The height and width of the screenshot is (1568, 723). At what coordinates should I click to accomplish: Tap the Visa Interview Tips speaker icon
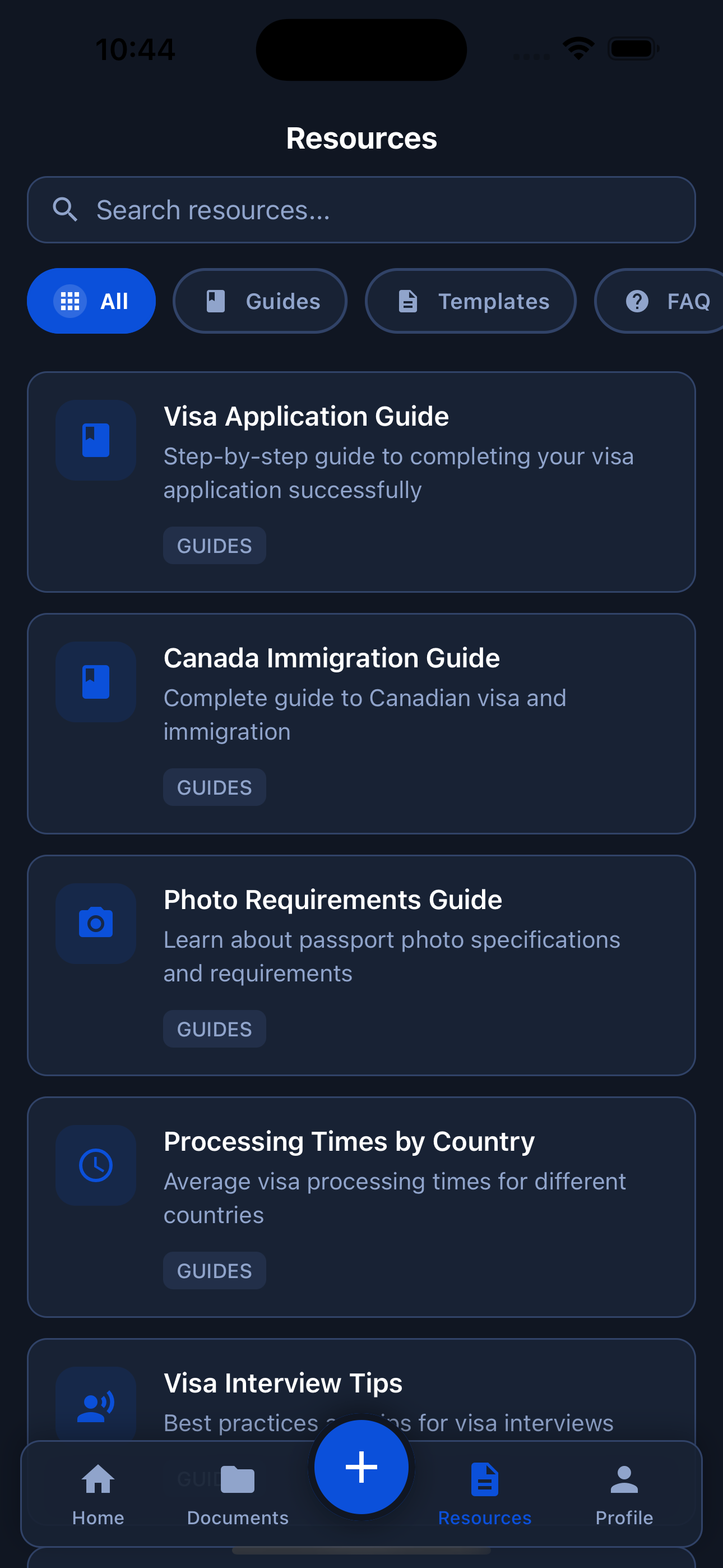click(x=95, y=1406)
